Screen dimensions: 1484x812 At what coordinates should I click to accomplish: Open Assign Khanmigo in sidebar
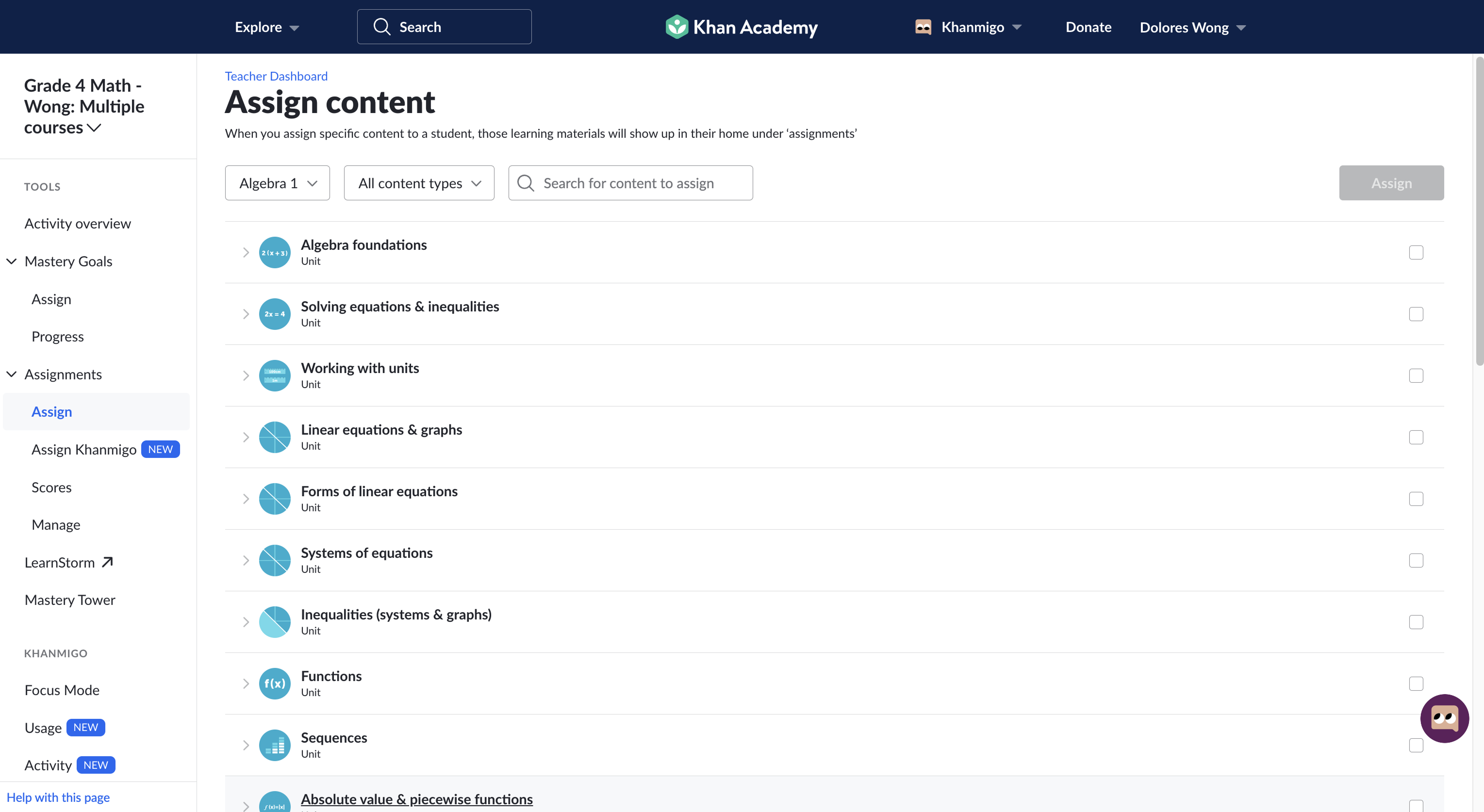coord(84,449)
